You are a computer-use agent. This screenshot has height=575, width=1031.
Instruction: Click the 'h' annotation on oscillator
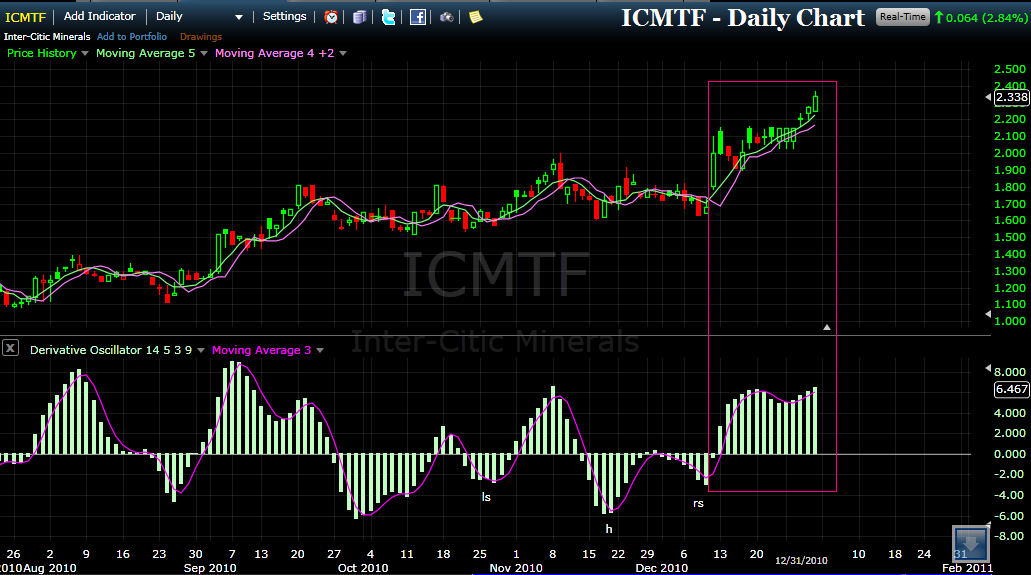click(x=609, y=529)
